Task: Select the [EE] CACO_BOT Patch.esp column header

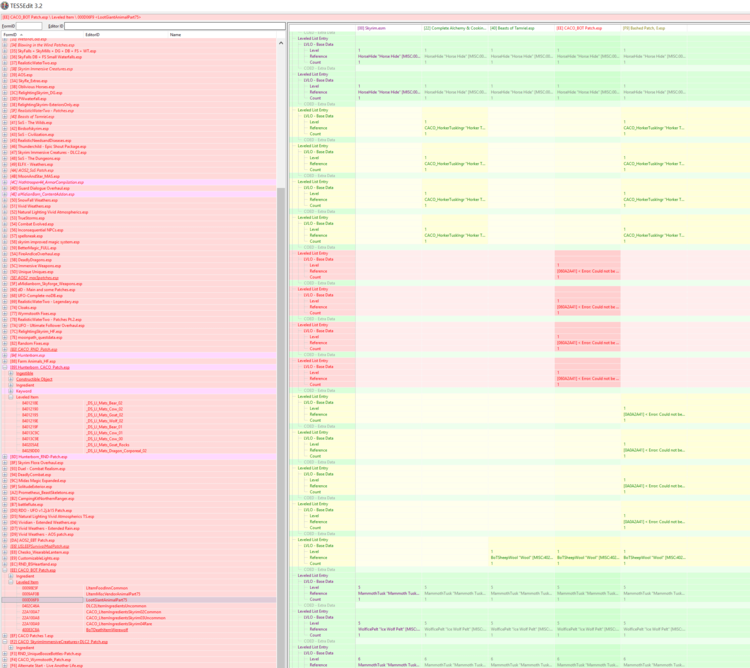Action: click(x=587, y=28)
